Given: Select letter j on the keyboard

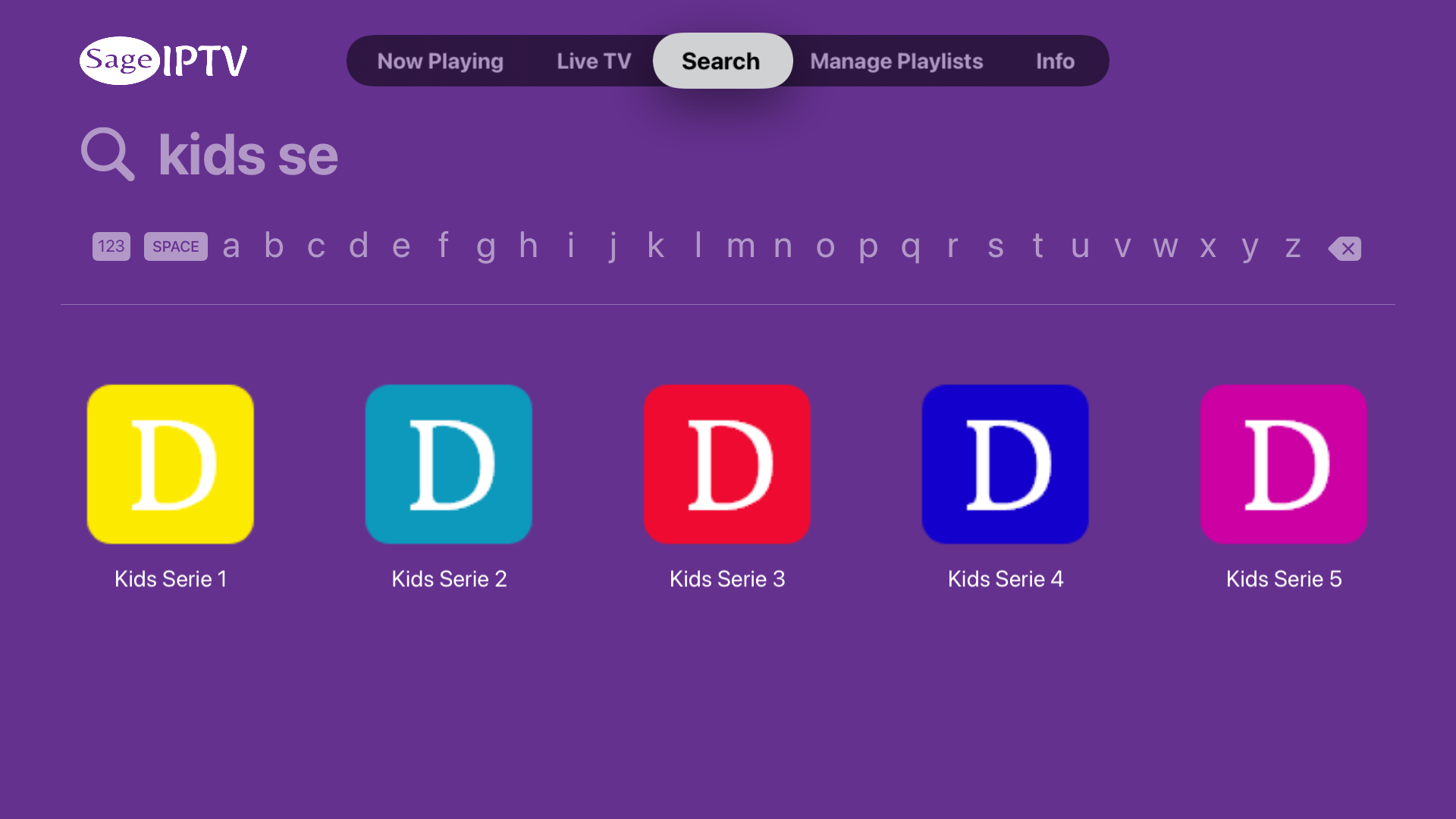Looking at the screenshot, I should pyautogui.click(x=613, y=248).
